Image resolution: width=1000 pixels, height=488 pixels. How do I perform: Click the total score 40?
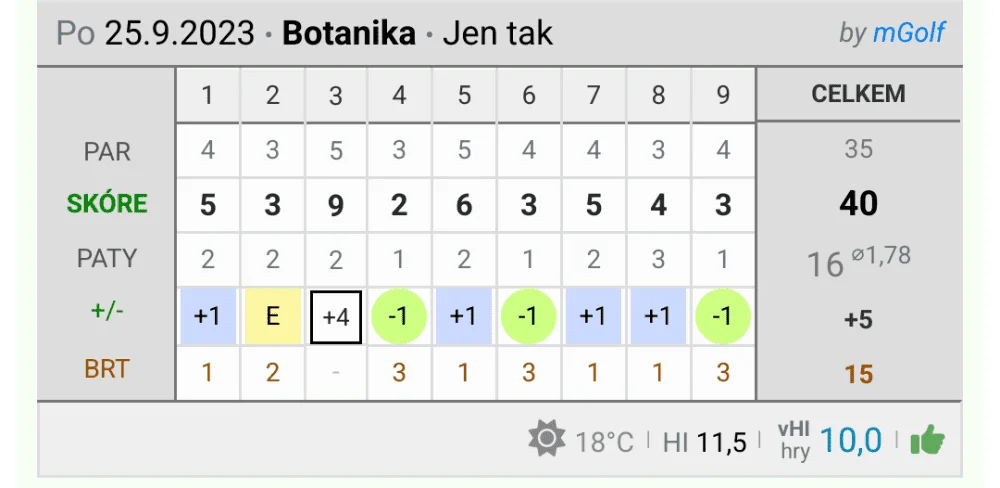pos(858,204)
